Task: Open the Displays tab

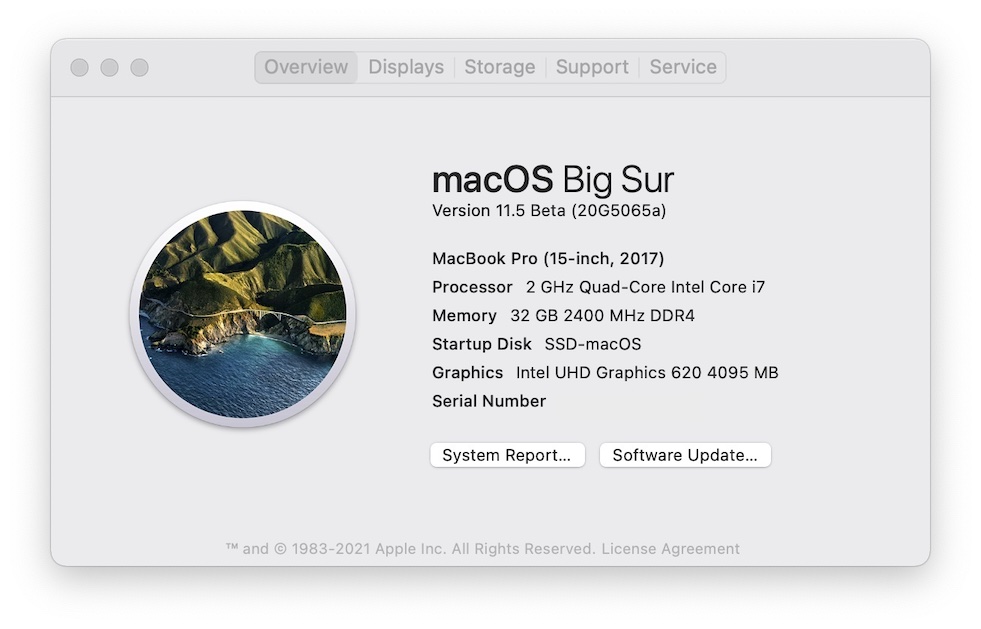Action: pos(406,67)
